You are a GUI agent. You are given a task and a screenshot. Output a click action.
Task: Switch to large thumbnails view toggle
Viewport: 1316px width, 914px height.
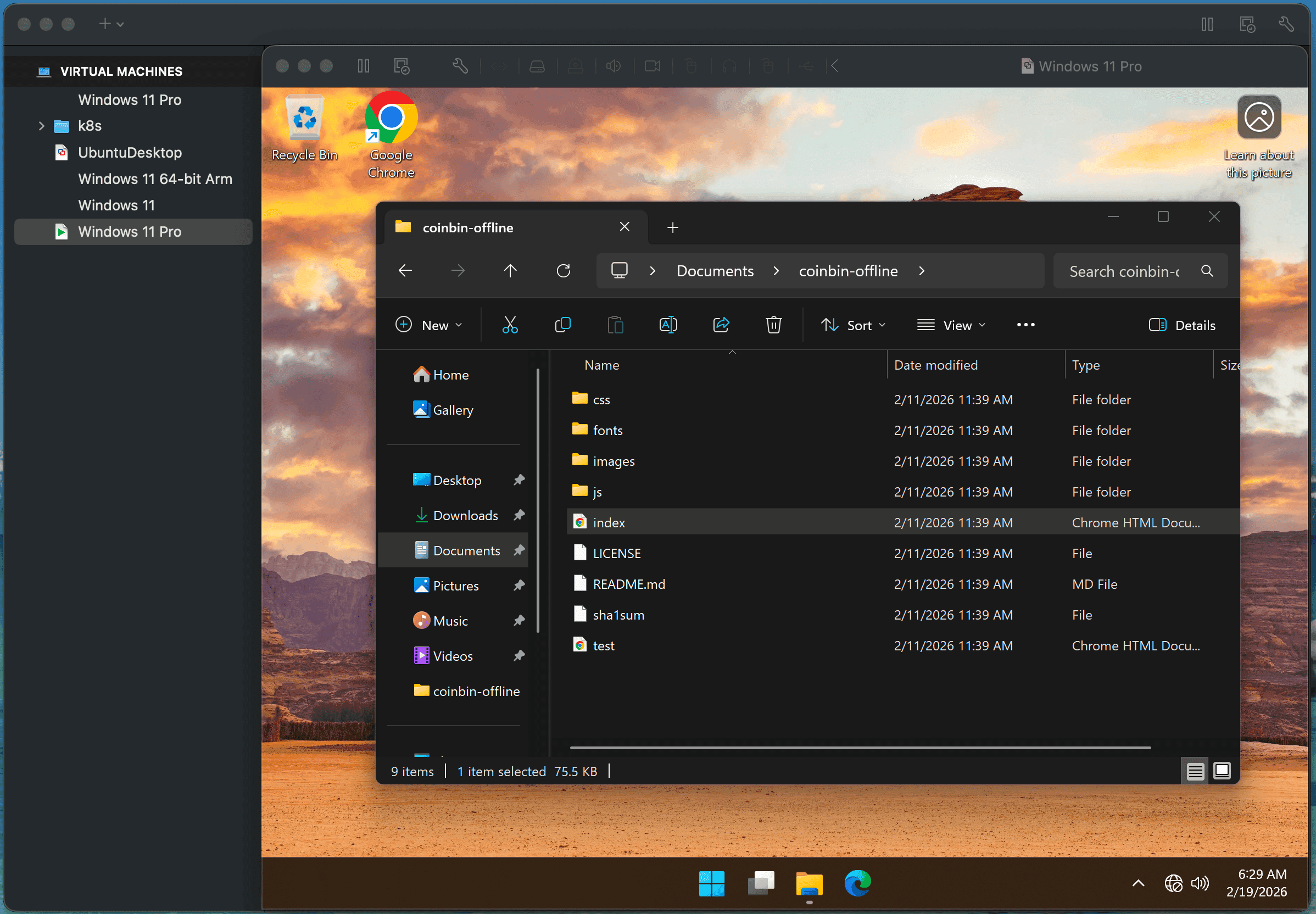point(1222,771)
